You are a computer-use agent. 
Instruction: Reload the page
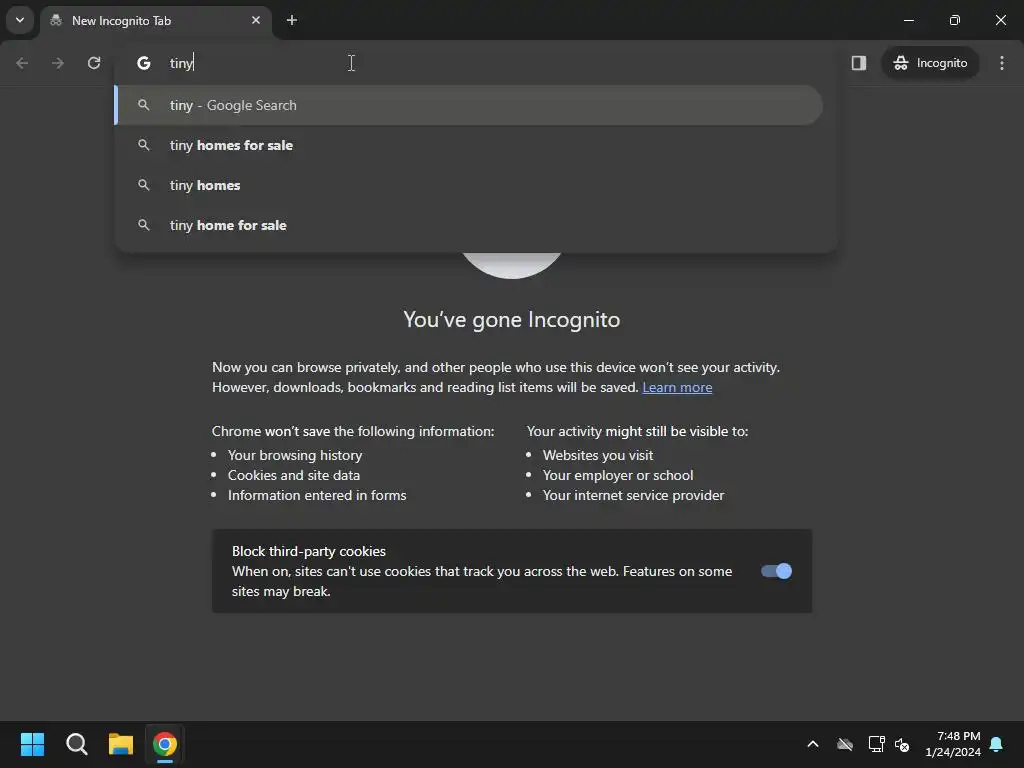click(x=94, y=63)
